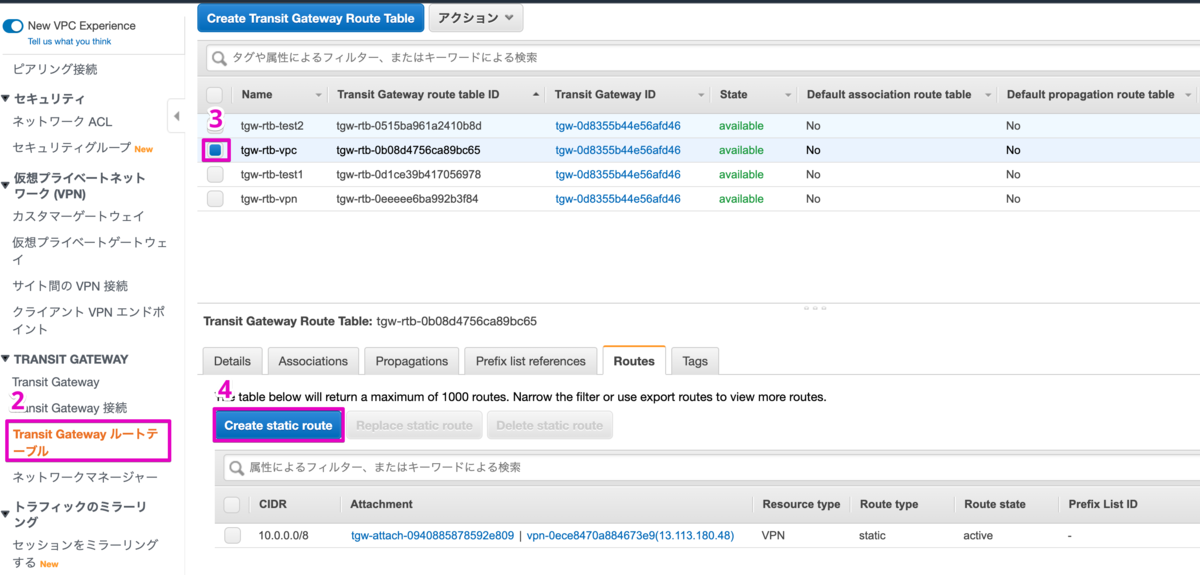Open the Prefix list references tab
1200x575 pixels.
point(530,361)
